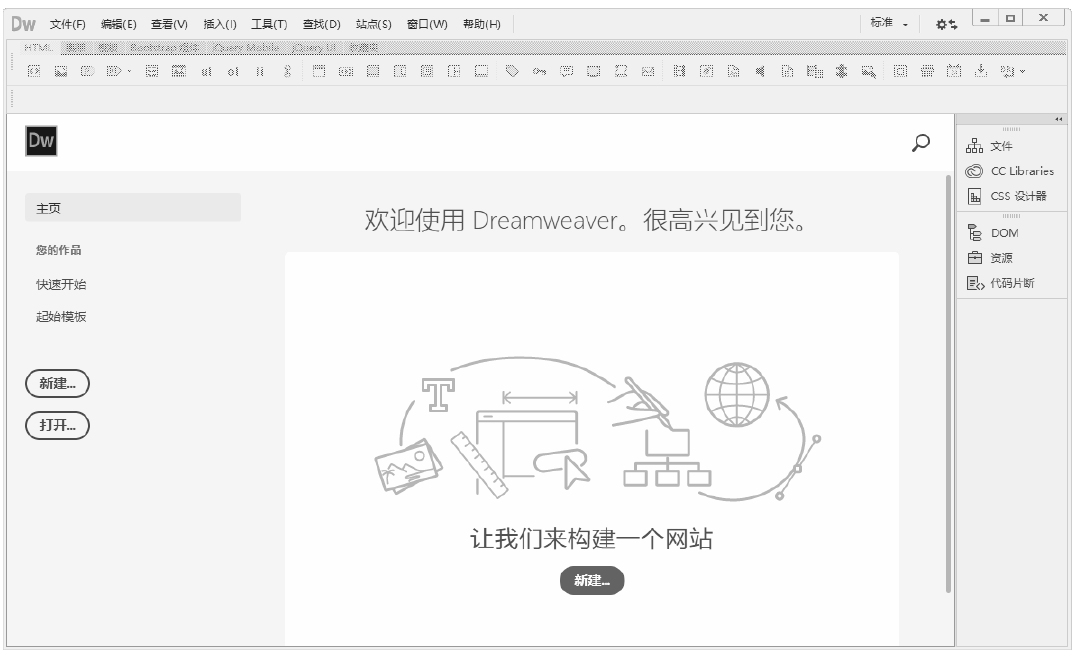Insert an unordered list with ul icon

[x=207, y=71]
